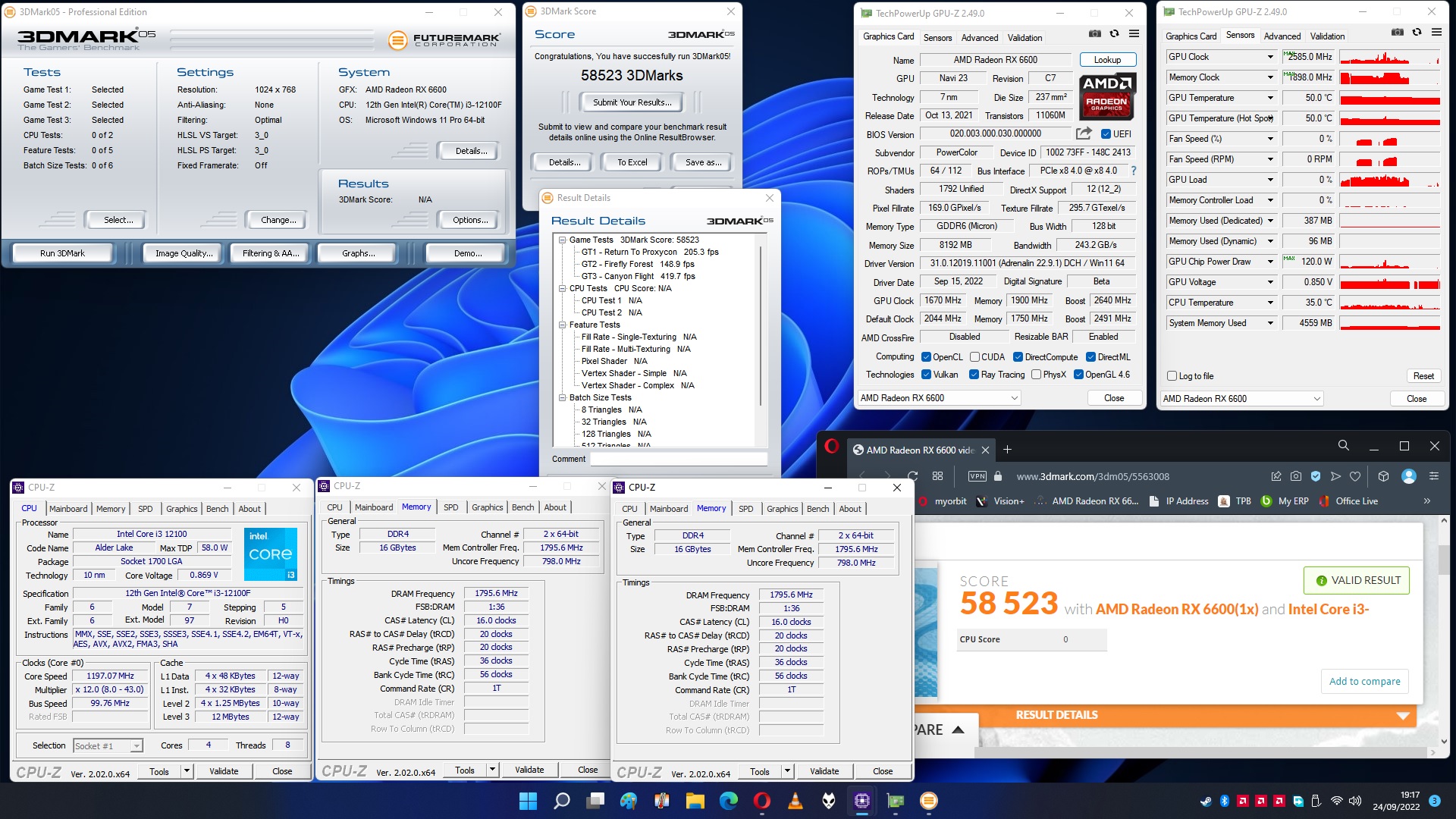The width and height of the screenshot is (1456, 819).
Task: Toggle the UEFI checkbox in GPU-Z
Action: pos(1106,134)
